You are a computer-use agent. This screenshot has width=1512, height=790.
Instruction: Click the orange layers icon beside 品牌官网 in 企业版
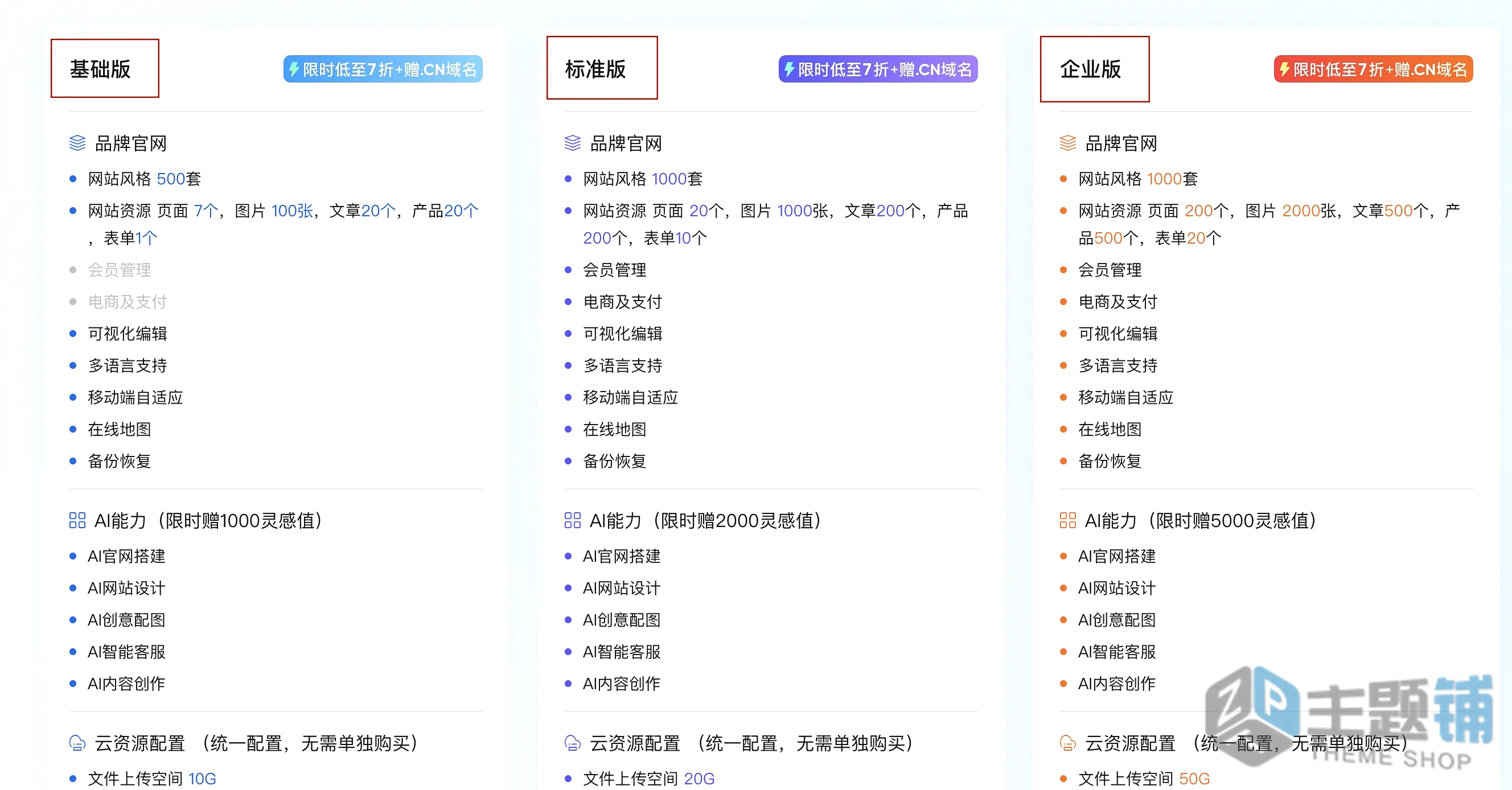tap(1069, 143)
